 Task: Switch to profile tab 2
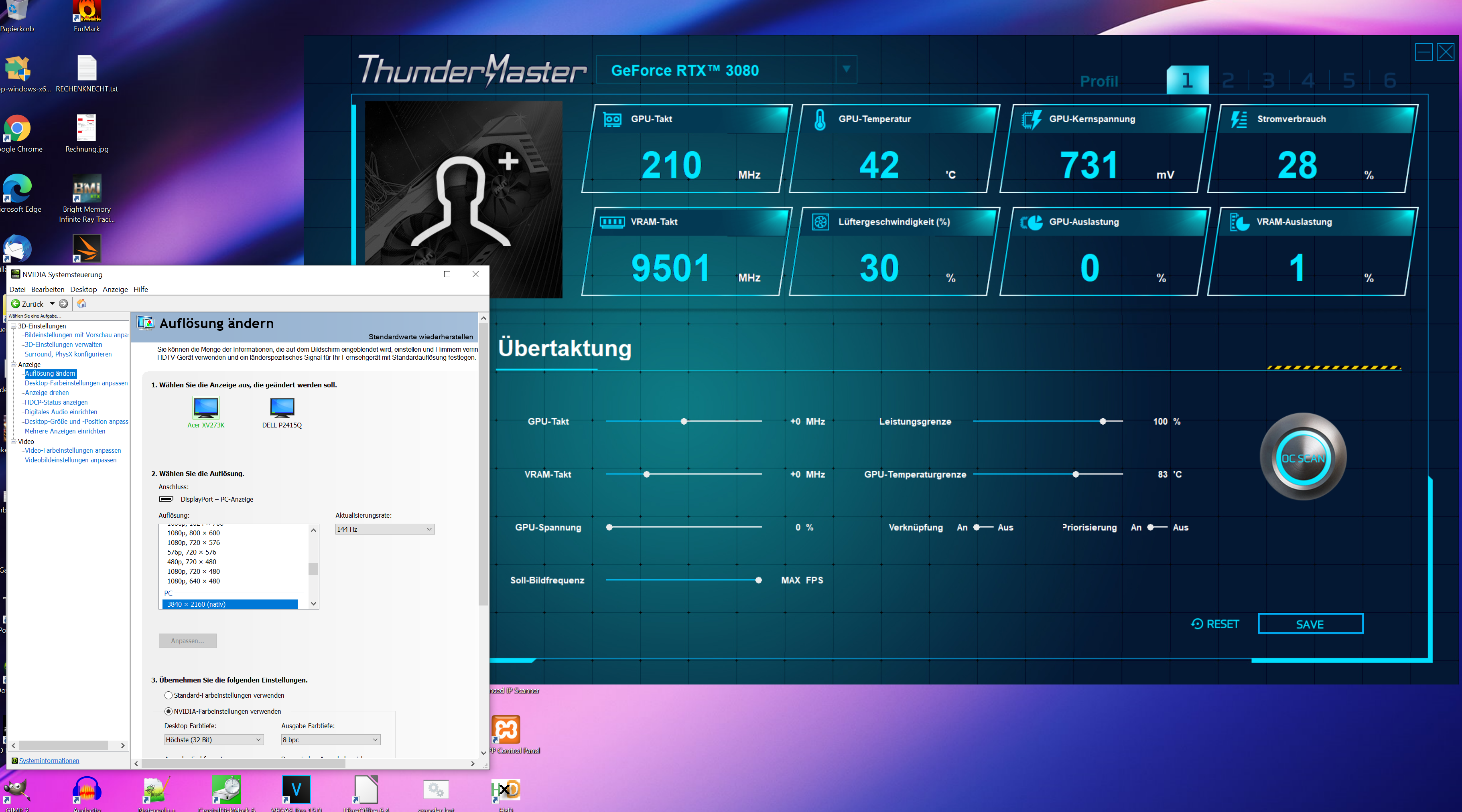tap(1228, 81)
